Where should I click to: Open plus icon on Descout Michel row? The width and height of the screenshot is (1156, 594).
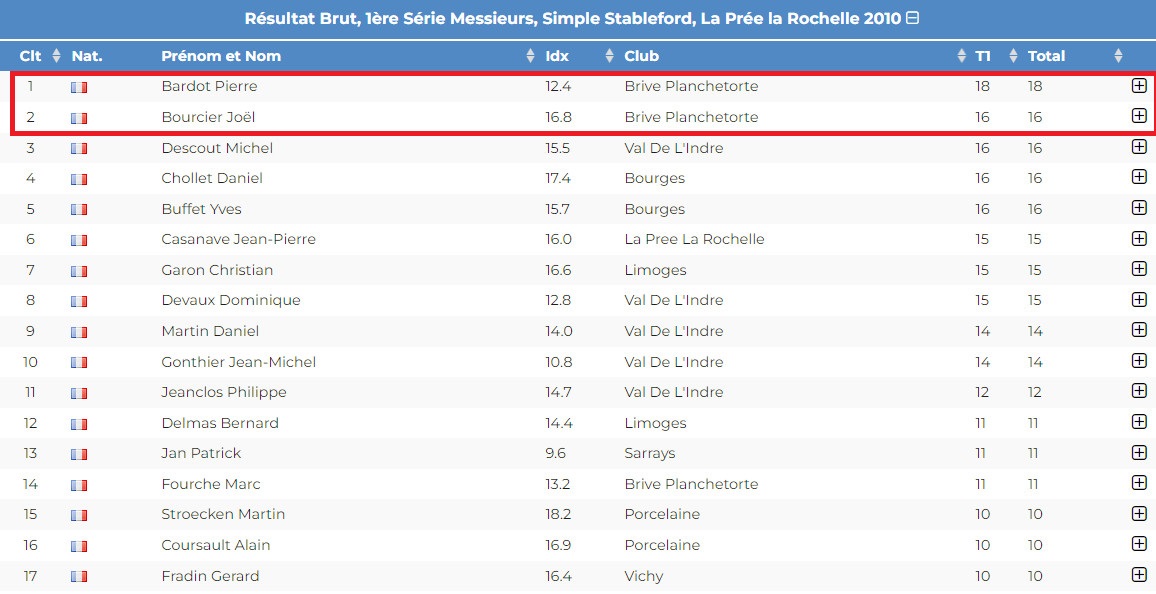click(1139, 147)
